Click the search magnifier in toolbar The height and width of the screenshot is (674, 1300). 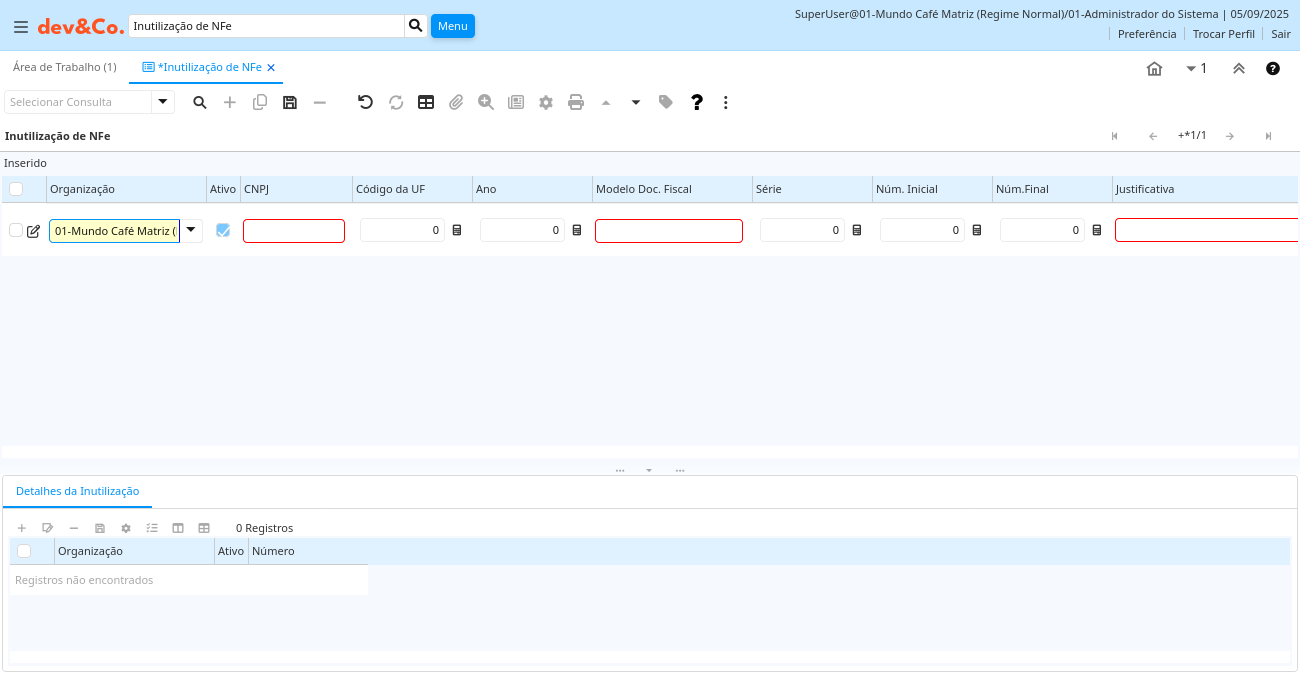click(x=200, y=102)
